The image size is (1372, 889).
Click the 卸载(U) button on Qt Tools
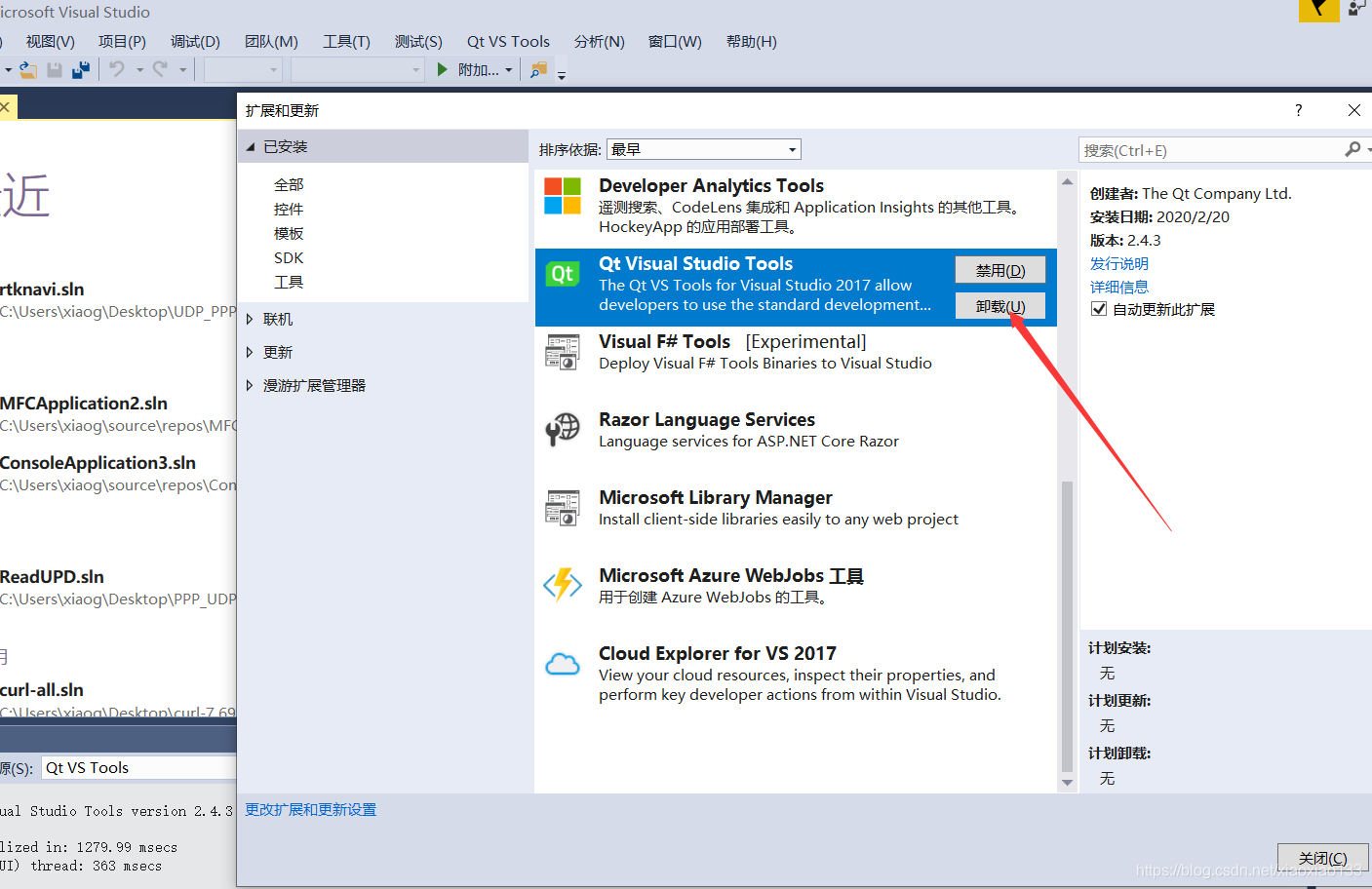1000,305
